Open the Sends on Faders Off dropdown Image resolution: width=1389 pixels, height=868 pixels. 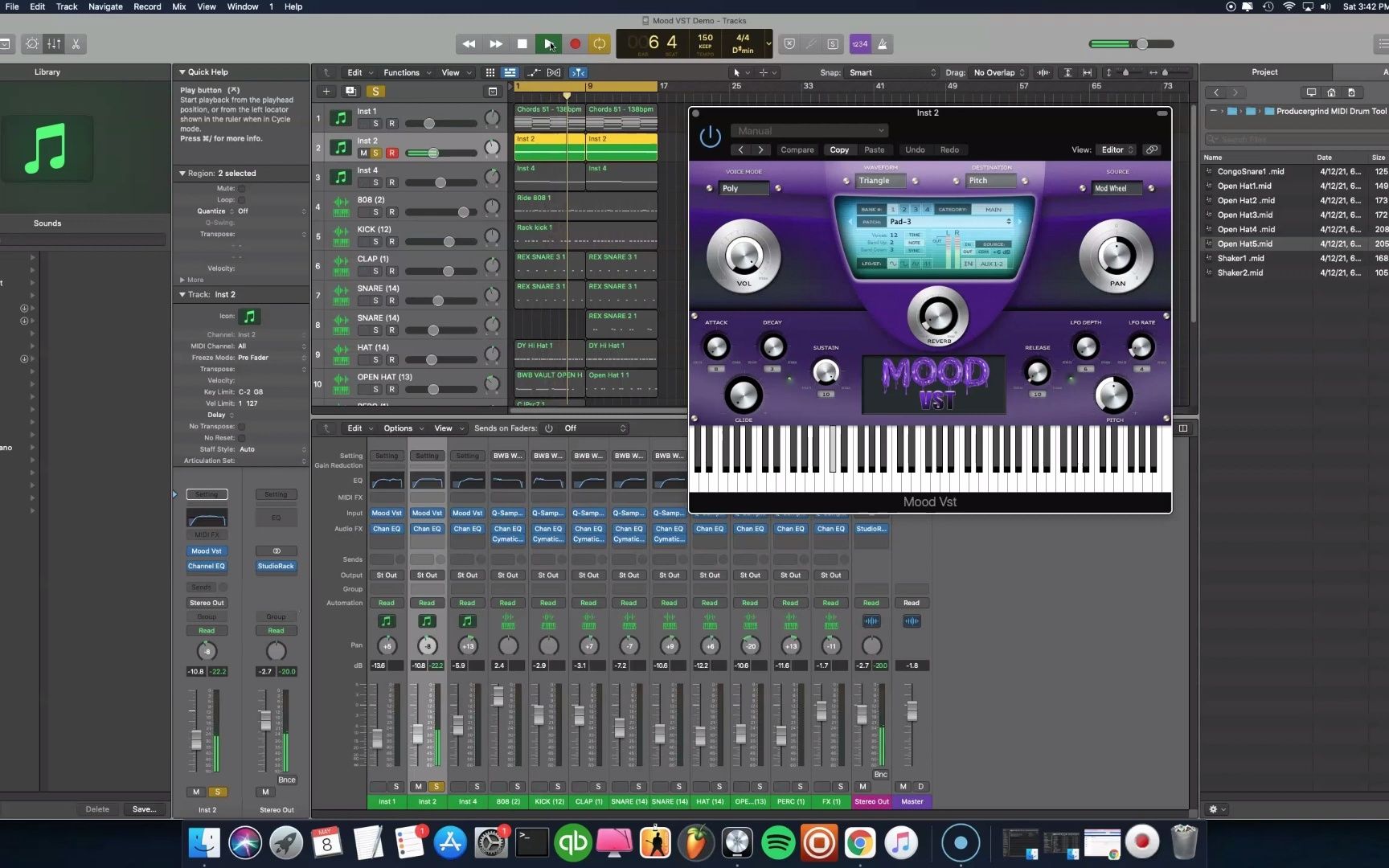click(x=595, y=428)
